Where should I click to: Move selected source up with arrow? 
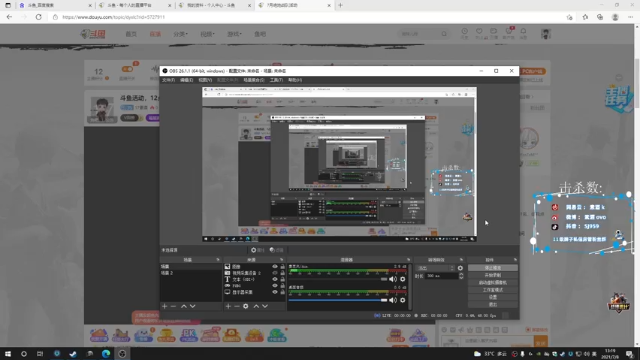click(256, 306)
